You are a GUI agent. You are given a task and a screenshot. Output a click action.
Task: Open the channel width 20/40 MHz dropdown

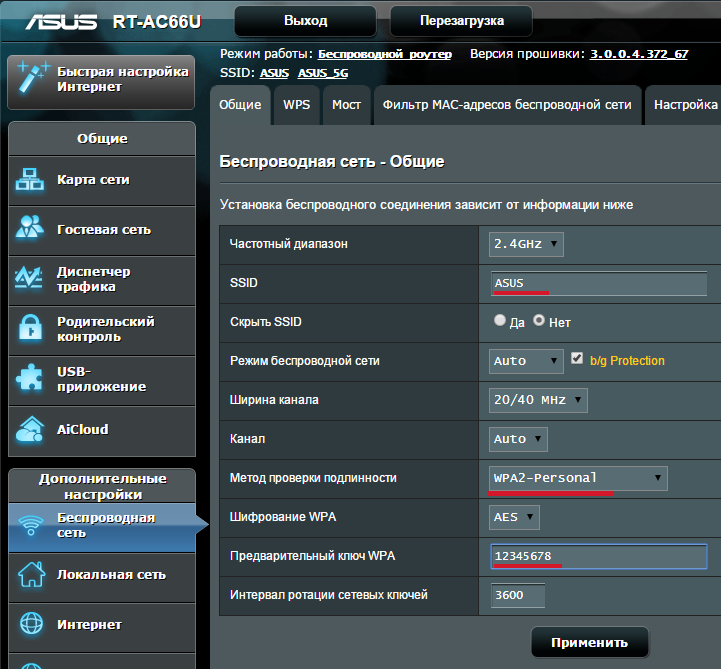(x=538, y=400)
